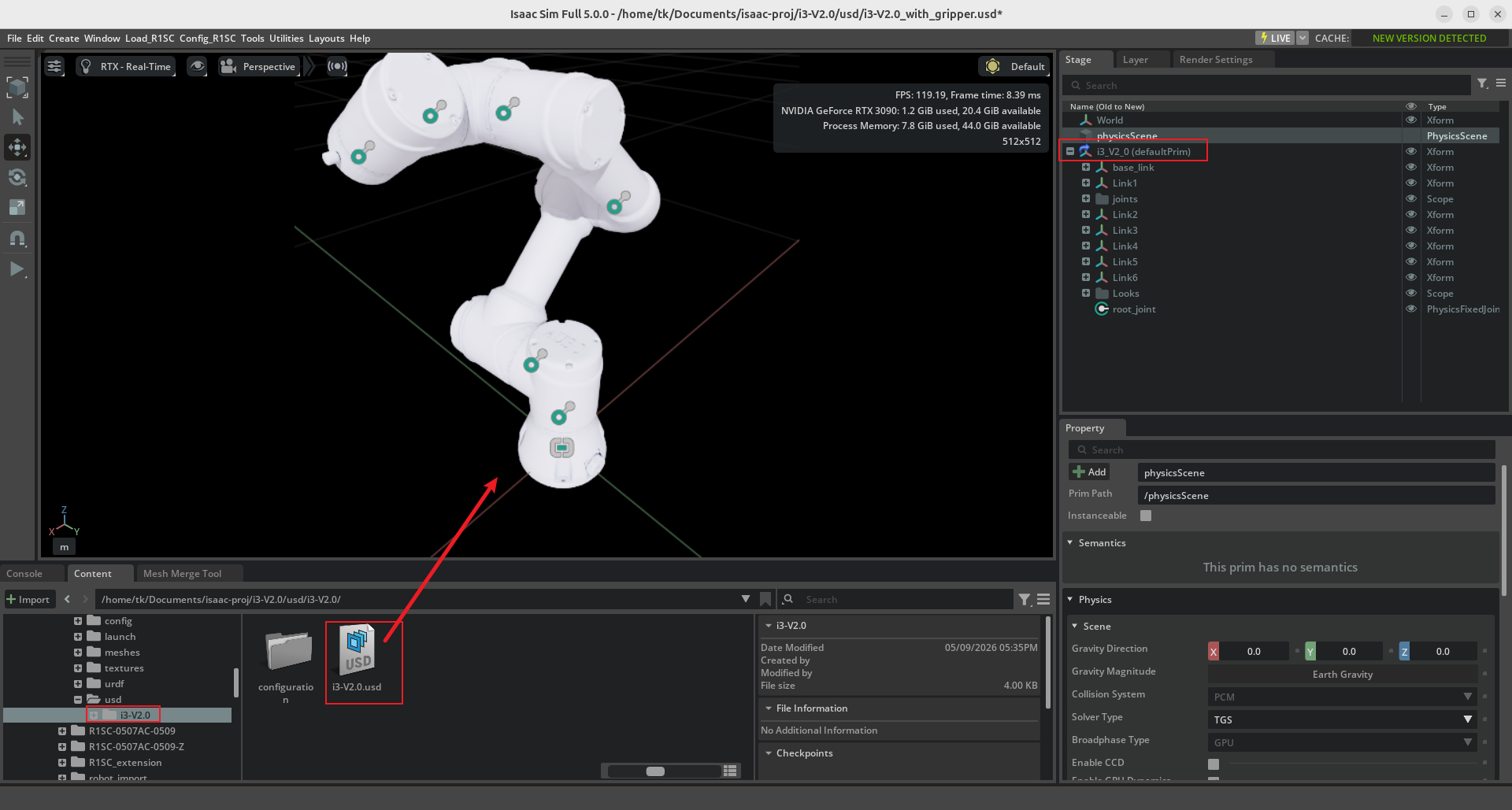This screenshot has width=1512, height=810.
Task: Start simulation with the Play button
Action: point(17,269)
